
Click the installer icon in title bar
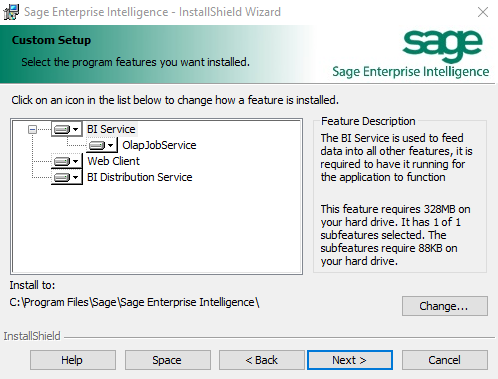(11, 12)
